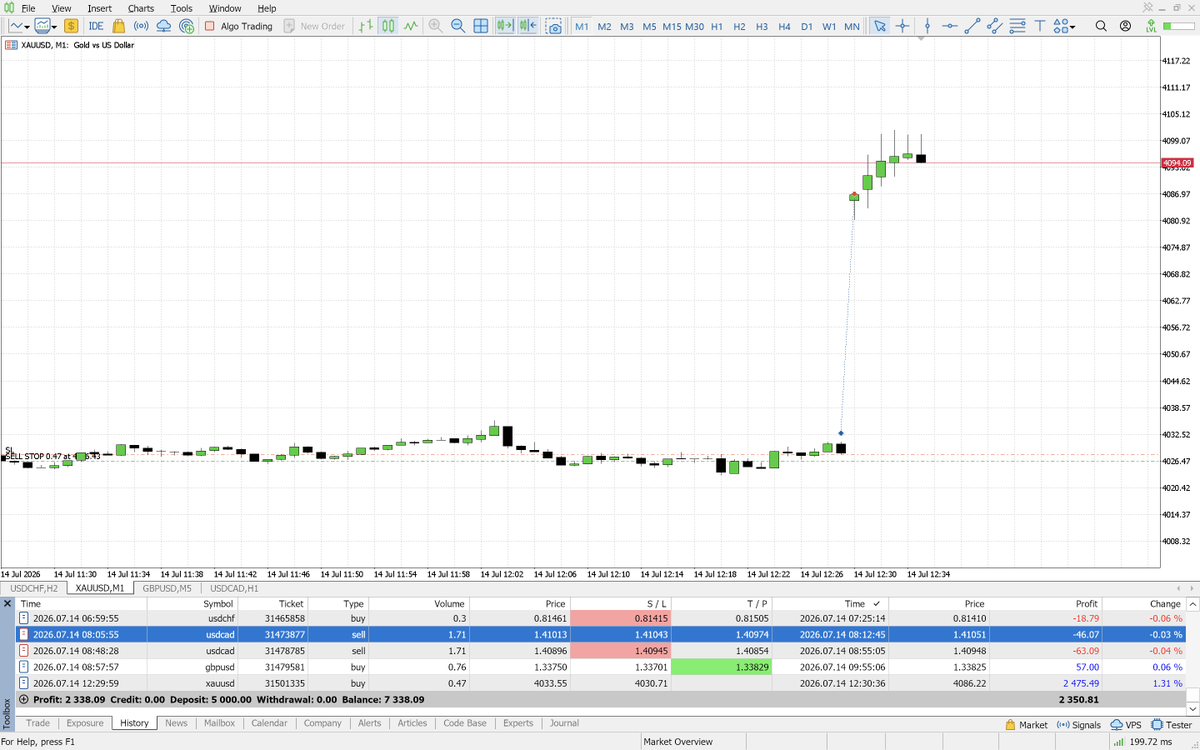Image resolution: width=1200 pixels, height=750 pixels.
Task: Open the Strategy Tester button
Action: point(1171,725)
